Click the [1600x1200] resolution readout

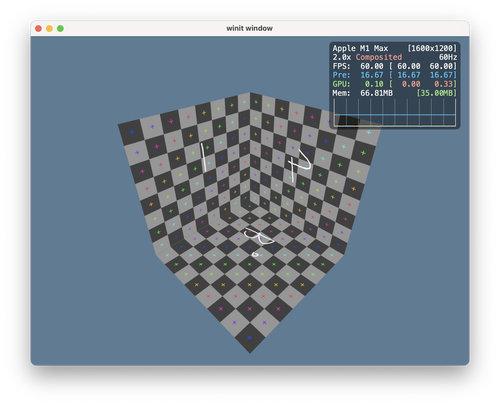tap(432, 48)
